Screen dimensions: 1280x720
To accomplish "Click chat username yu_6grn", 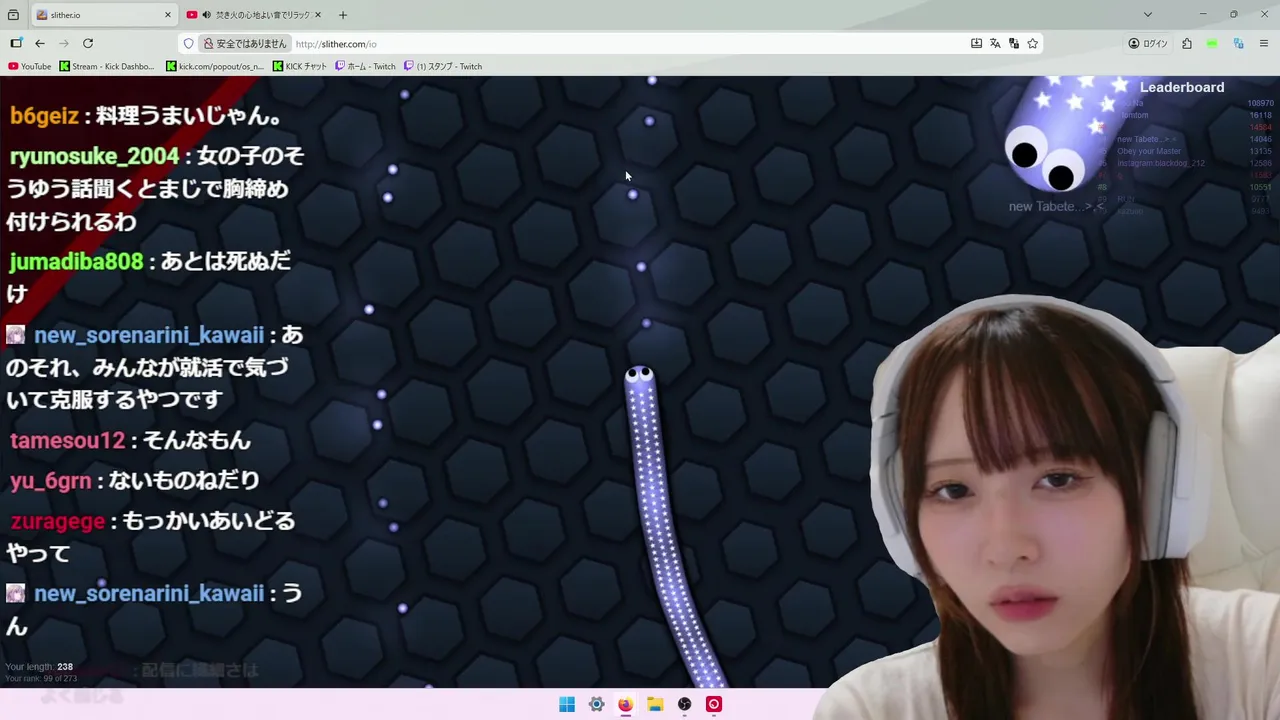I will 50,481.
